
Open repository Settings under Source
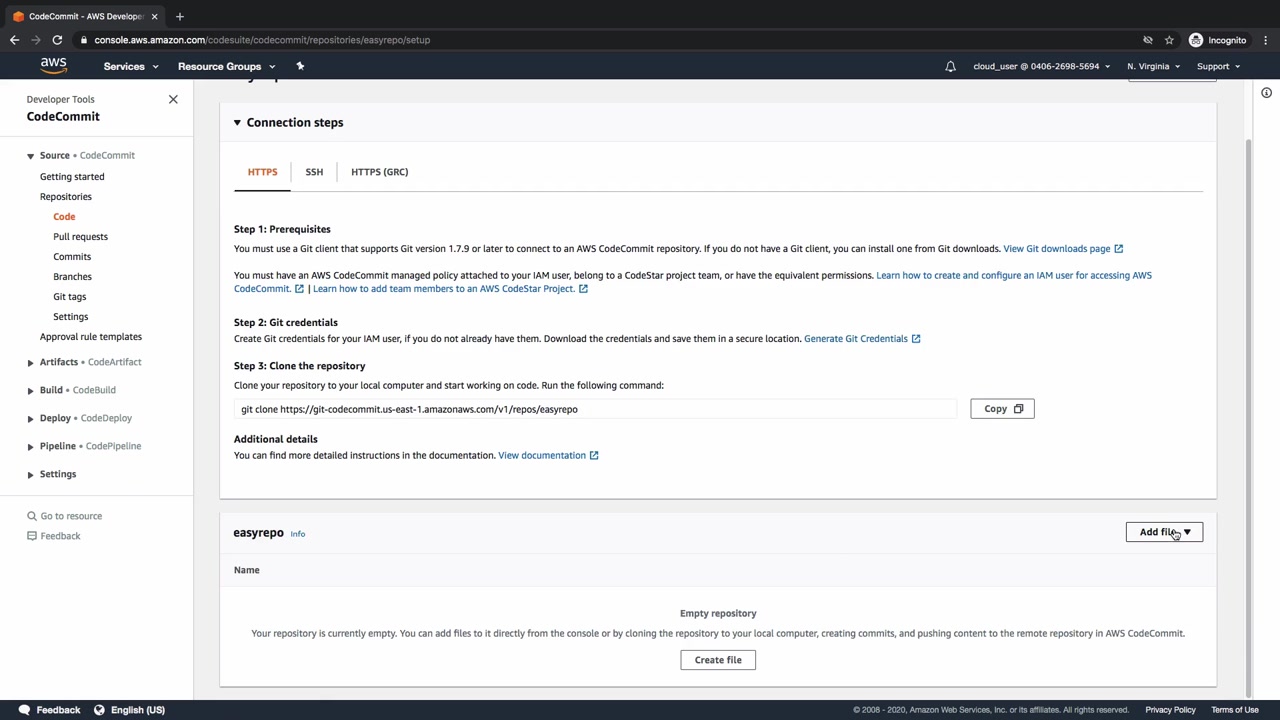71,316
